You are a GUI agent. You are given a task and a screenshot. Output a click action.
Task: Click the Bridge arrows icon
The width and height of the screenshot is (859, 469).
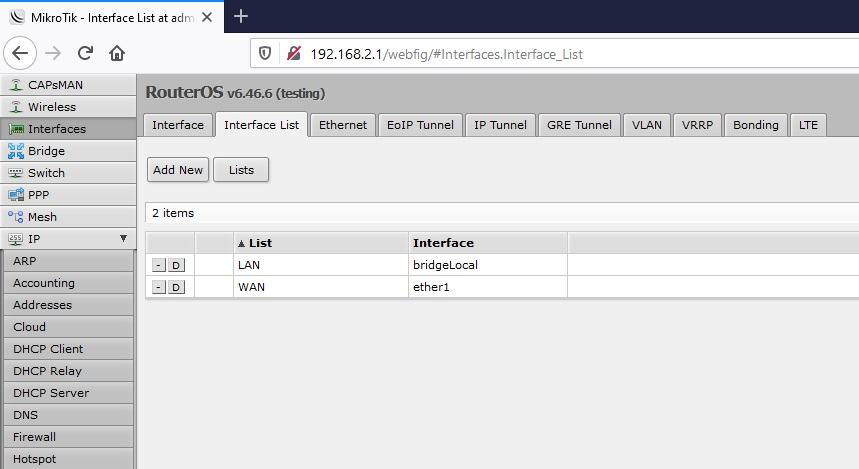click(16, 151)
